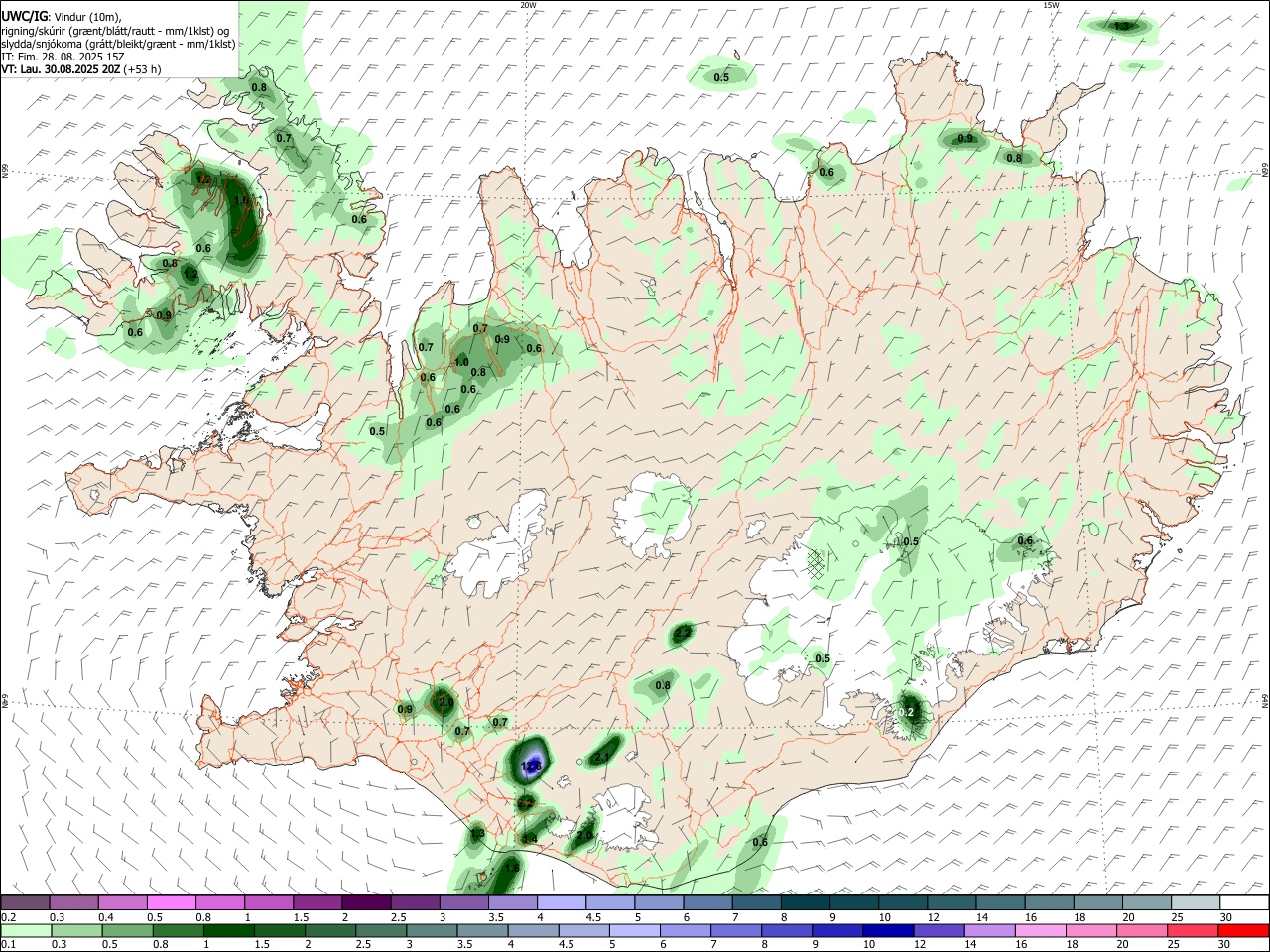
Task: Select the light pink 16–18 rain legend swatch
Action: point(1039,930)
